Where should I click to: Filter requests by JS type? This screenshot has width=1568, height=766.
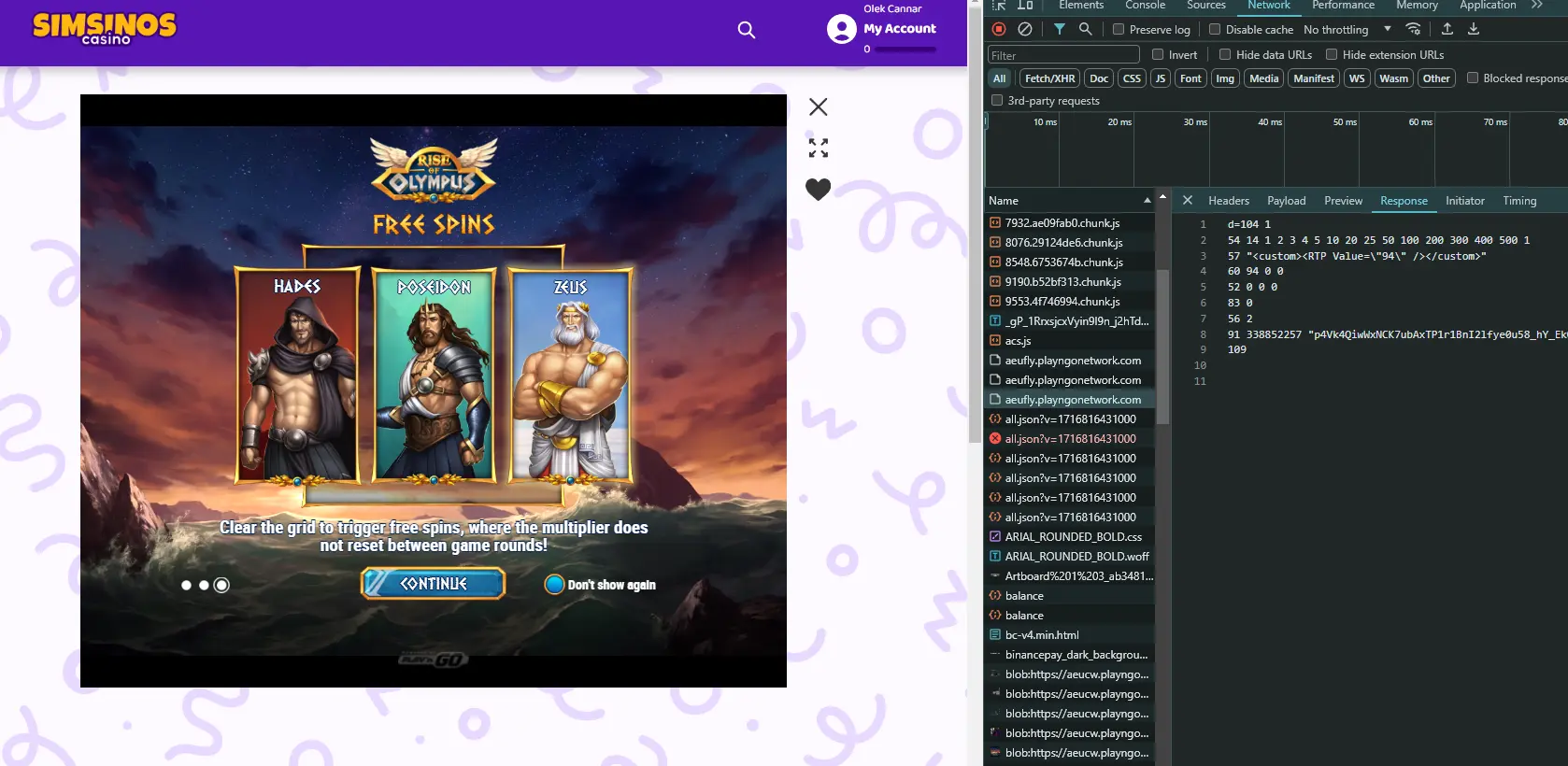[x=1161, y=78]
